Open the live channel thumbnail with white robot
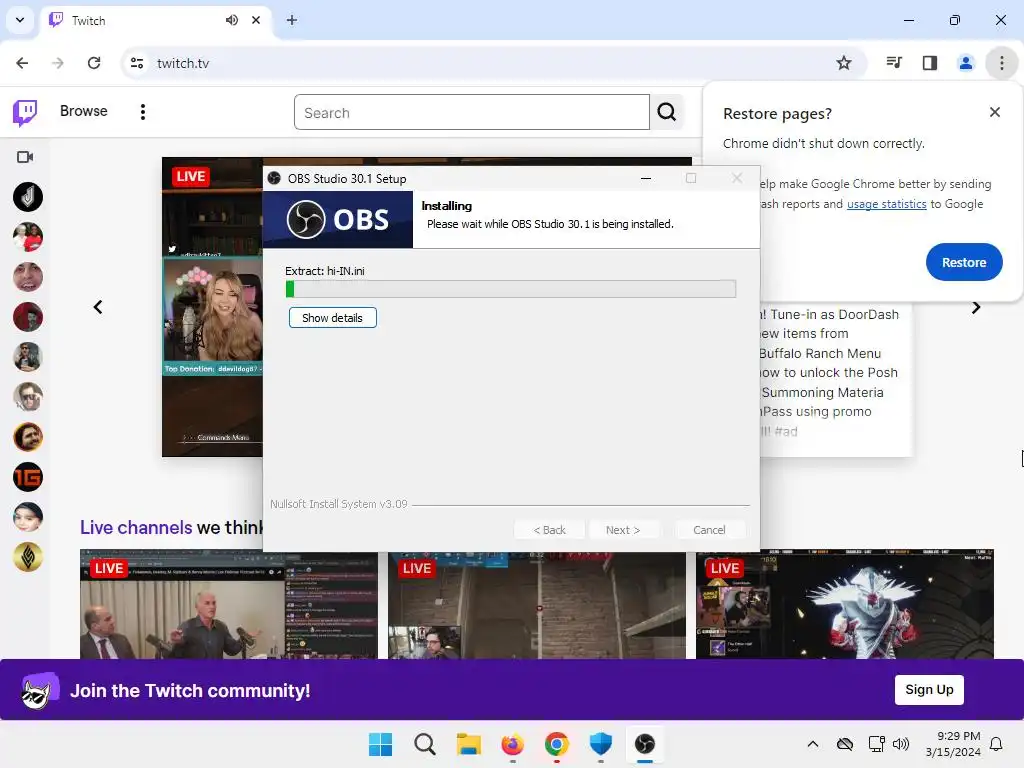Viewport: 1024px width, 768px height. coord(845,604)
